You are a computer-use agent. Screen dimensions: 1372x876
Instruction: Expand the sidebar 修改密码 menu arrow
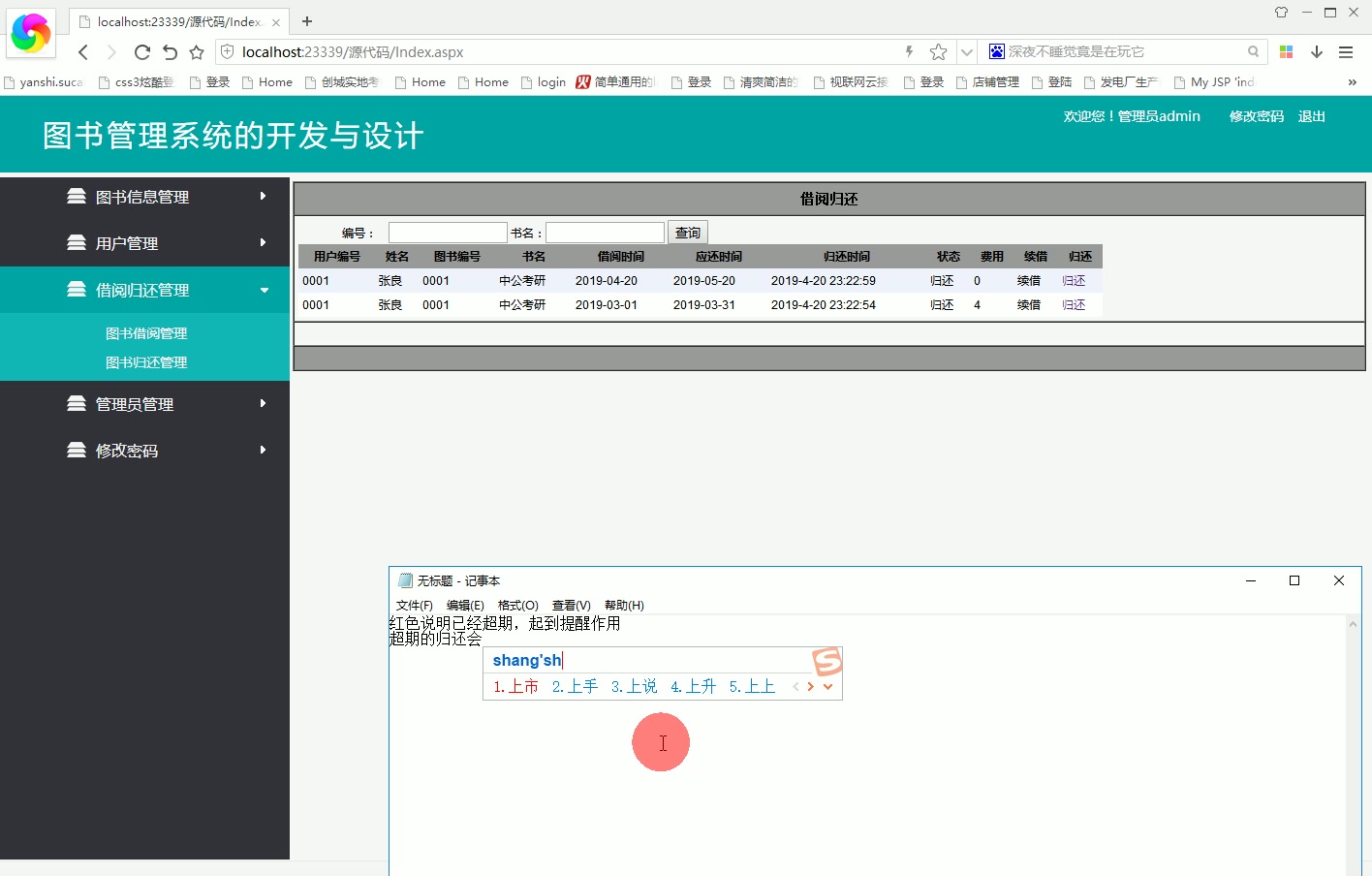[x=263, y=450]
